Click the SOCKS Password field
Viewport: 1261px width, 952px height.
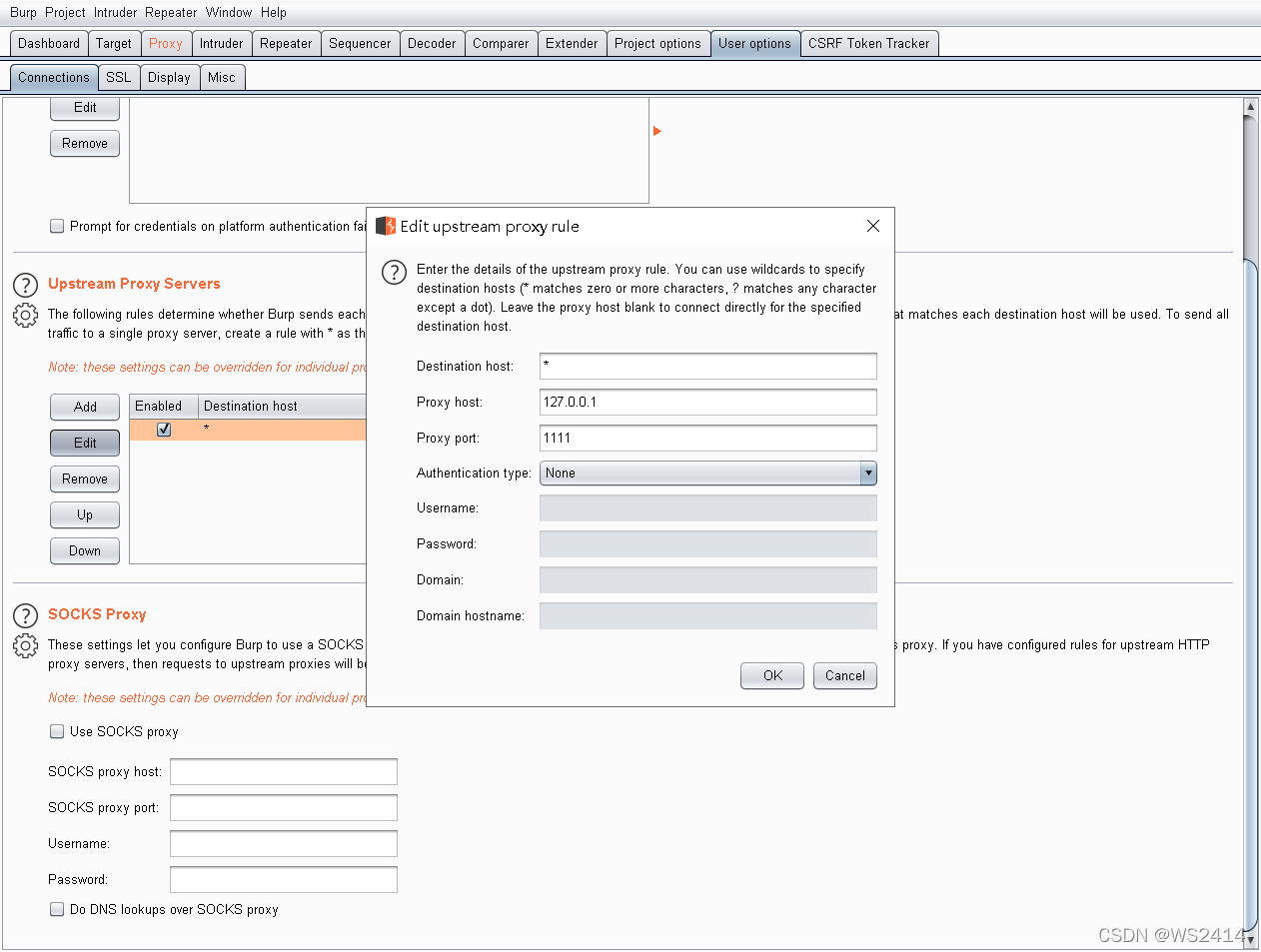click(x=284, y=879)
